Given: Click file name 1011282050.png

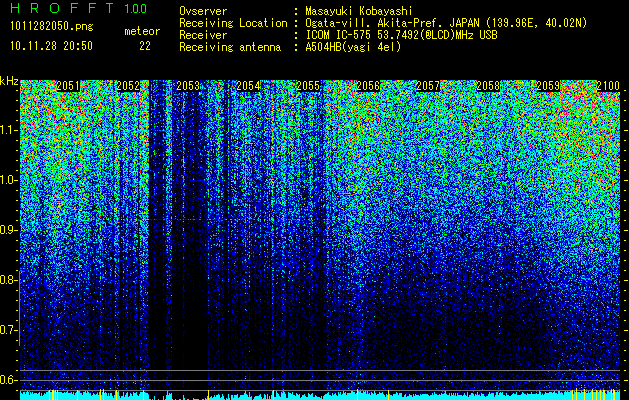Looking at the screenshot, I should click(52, 27).
